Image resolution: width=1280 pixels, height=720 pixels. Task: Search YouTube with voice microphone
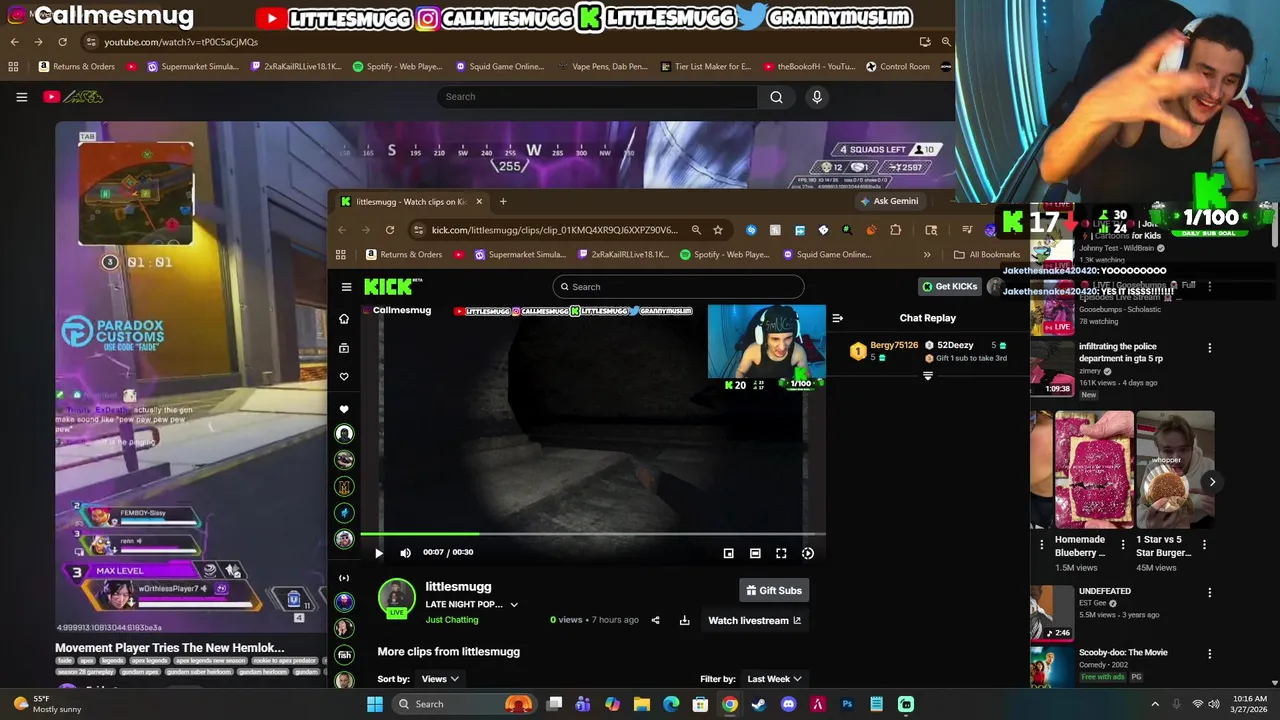coord(817,97)
